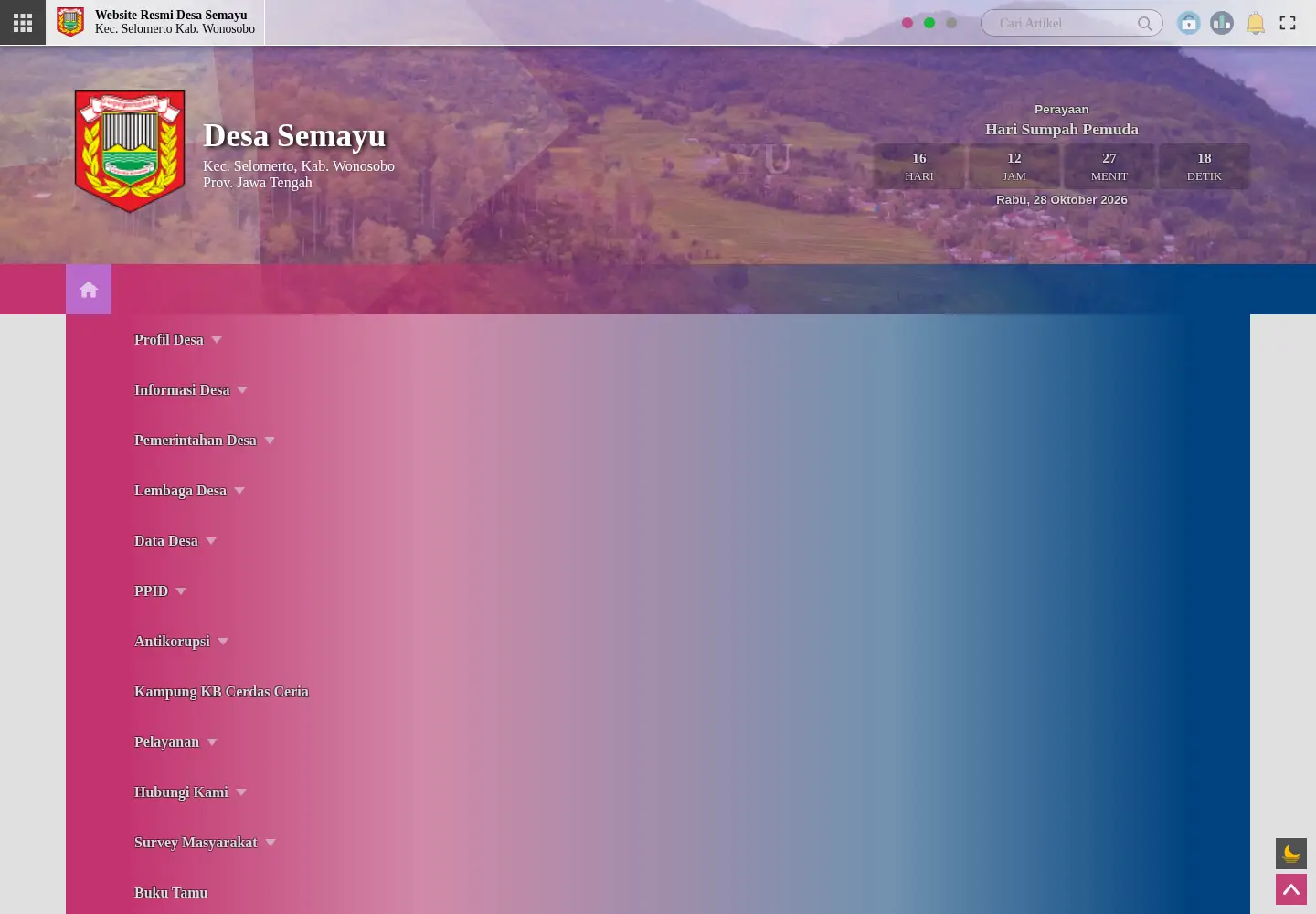
Task: Open the login padlock icon
Action: click(1189, 23)
